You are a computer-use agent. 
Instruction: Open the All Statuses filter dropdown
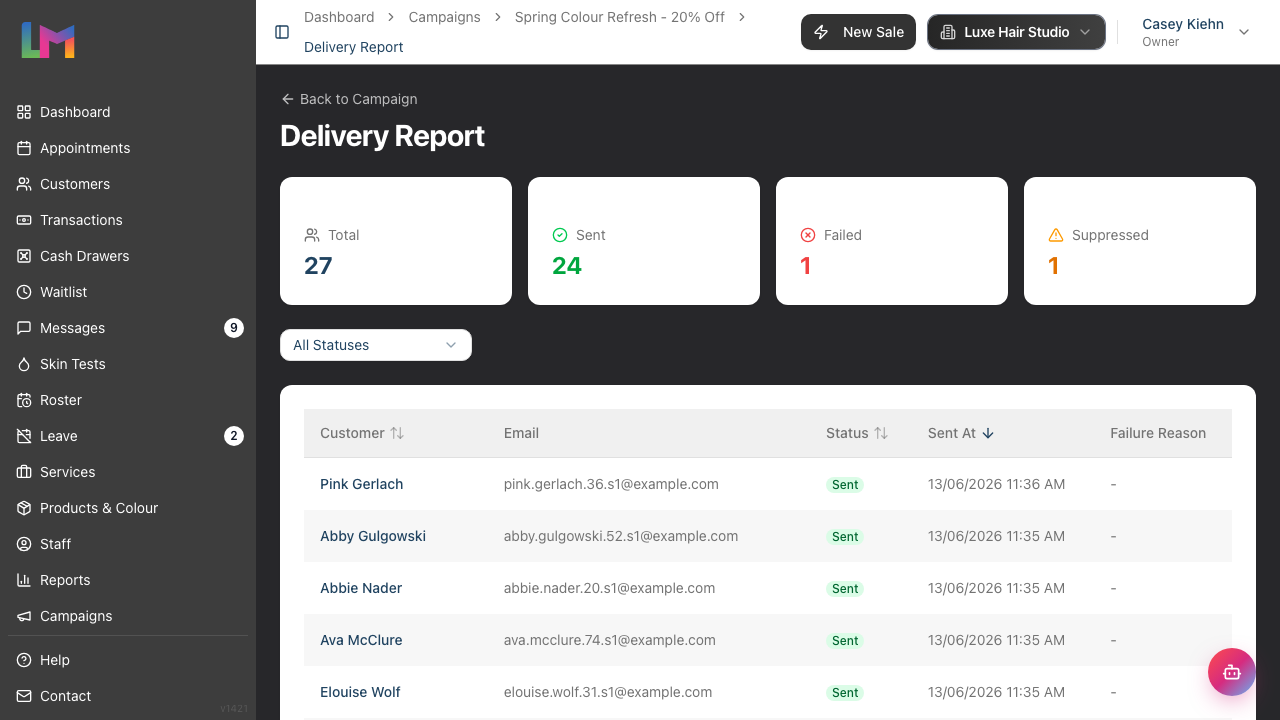(376, 345)
